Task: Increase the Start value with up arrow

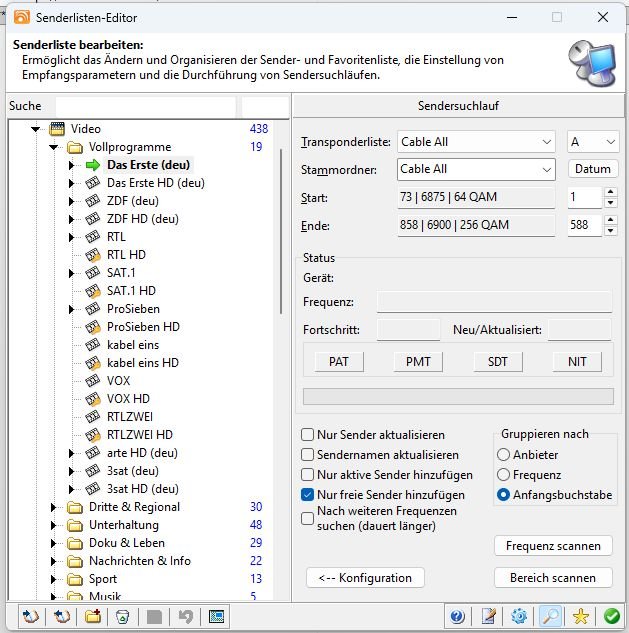Action: coord(611,192)
